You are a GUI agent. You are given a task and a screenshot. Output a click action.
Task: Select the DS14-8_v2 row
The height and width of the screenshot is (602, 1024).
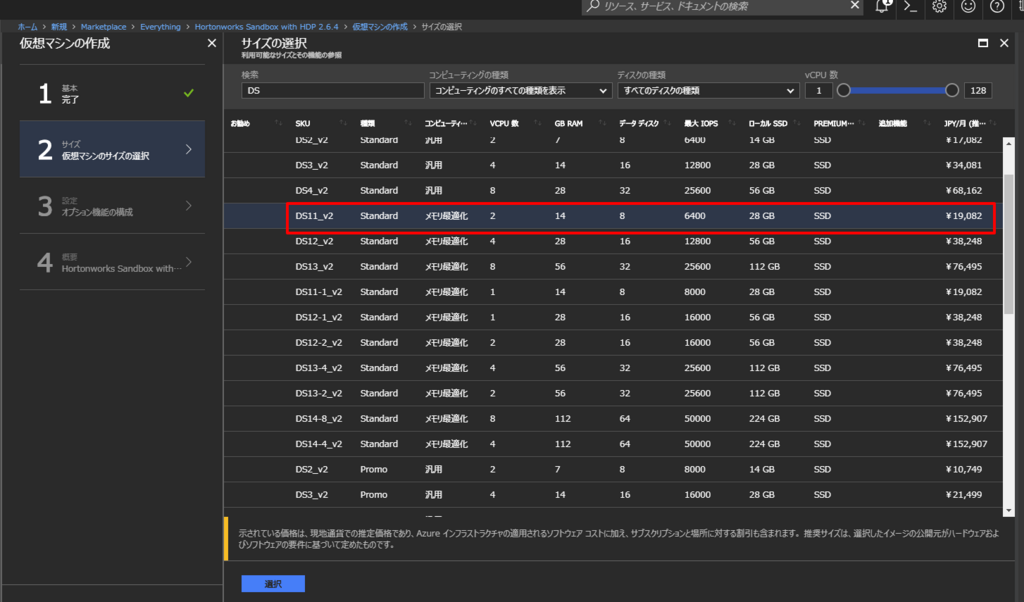614,419
